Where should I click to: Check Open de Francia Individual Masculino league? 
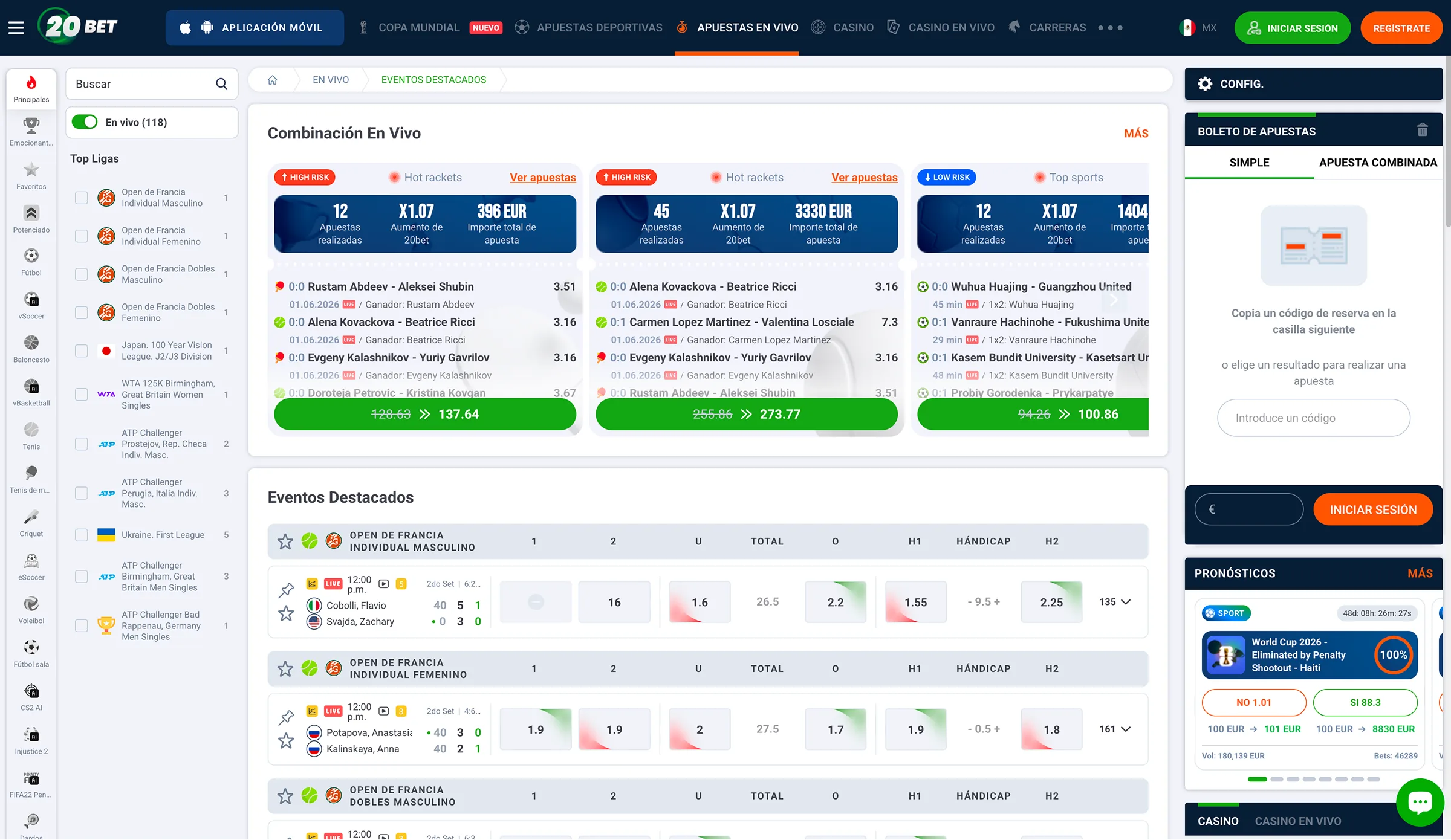[81, 198]
